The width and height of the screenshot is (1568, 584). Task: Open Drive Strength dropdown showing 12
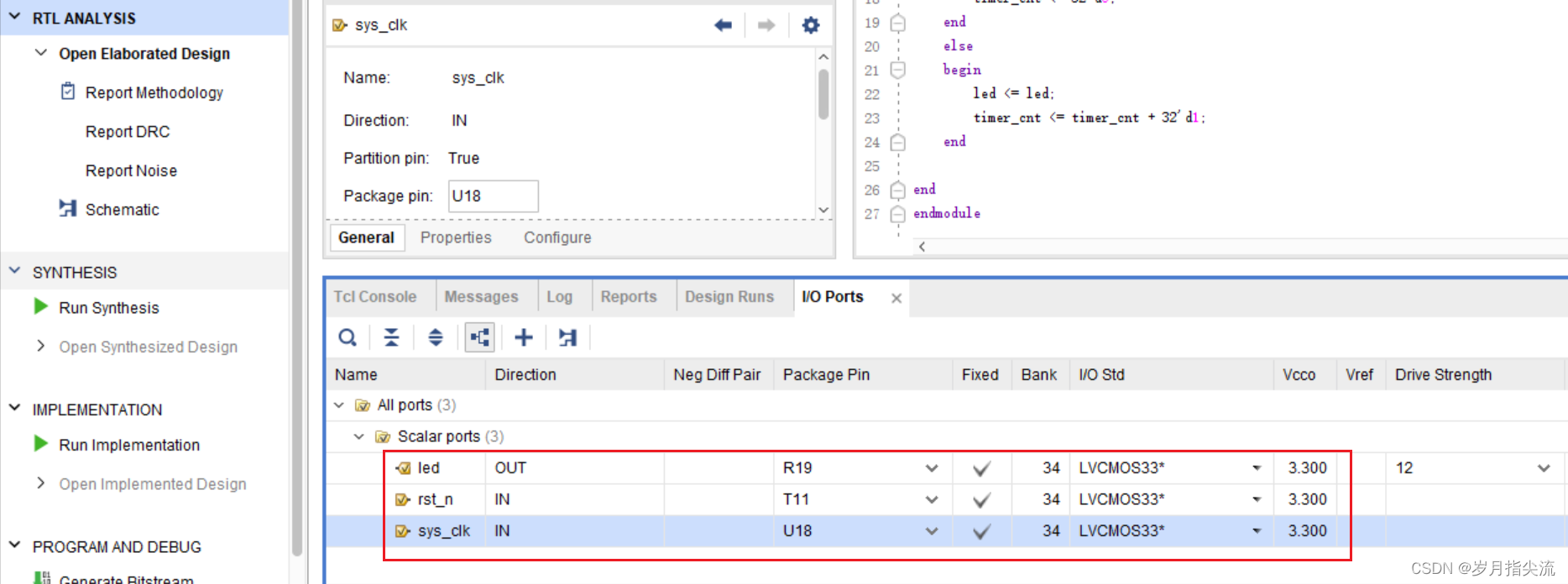(1544, 468)
